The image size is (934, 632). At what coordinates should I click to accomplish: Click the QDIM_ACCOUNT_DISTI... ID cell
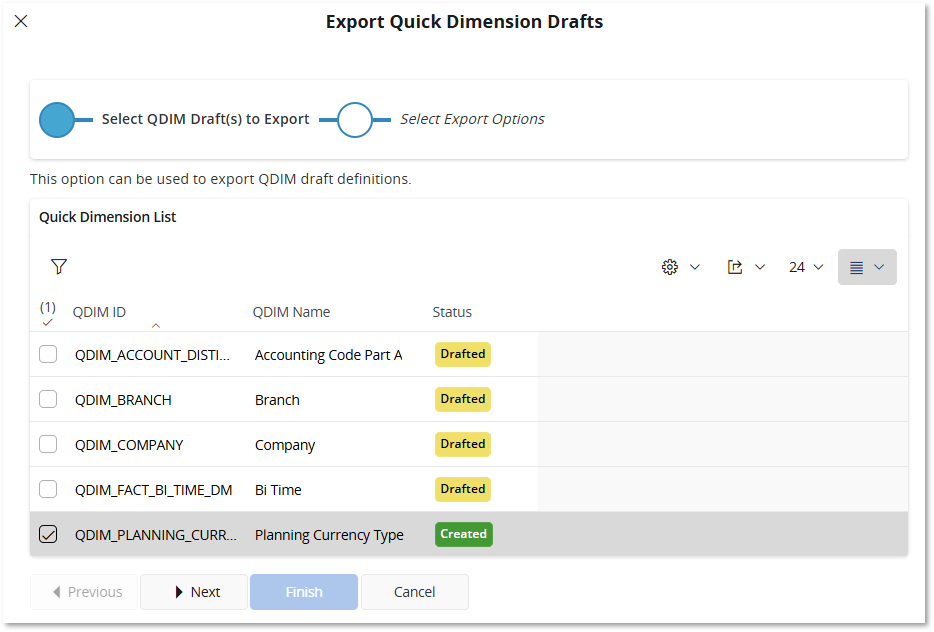click(152, 355)
